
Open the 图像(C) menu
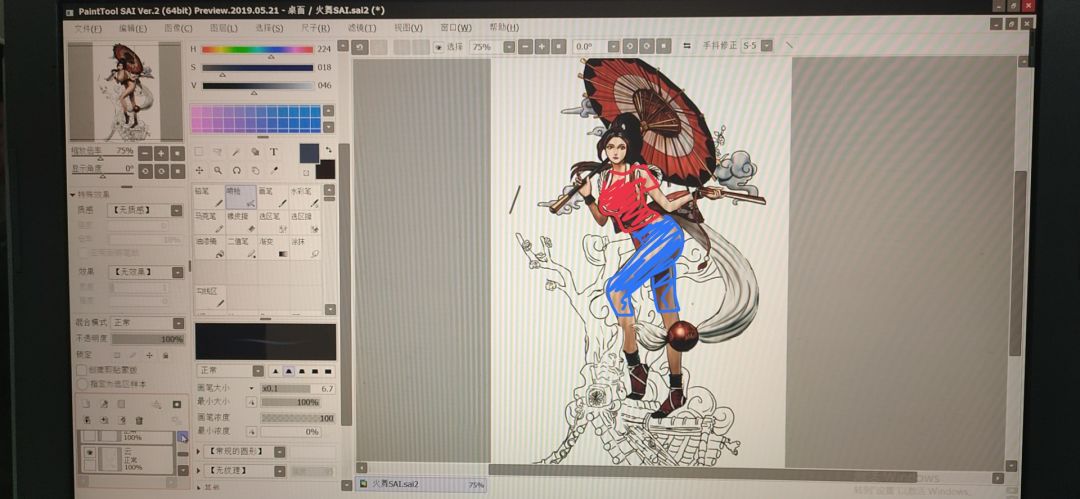(x=178, y=28)
